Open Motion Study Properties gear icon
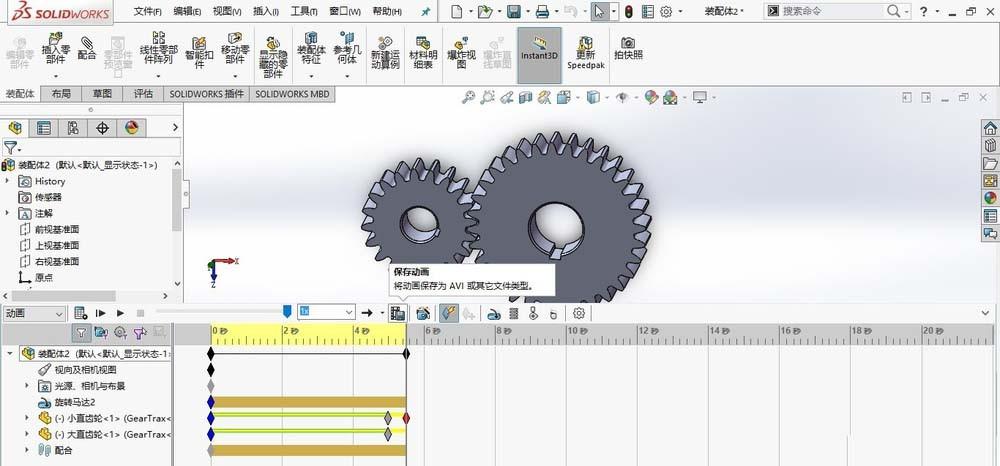The height and width of the screenshot is (466, 1000). (578, 313)
